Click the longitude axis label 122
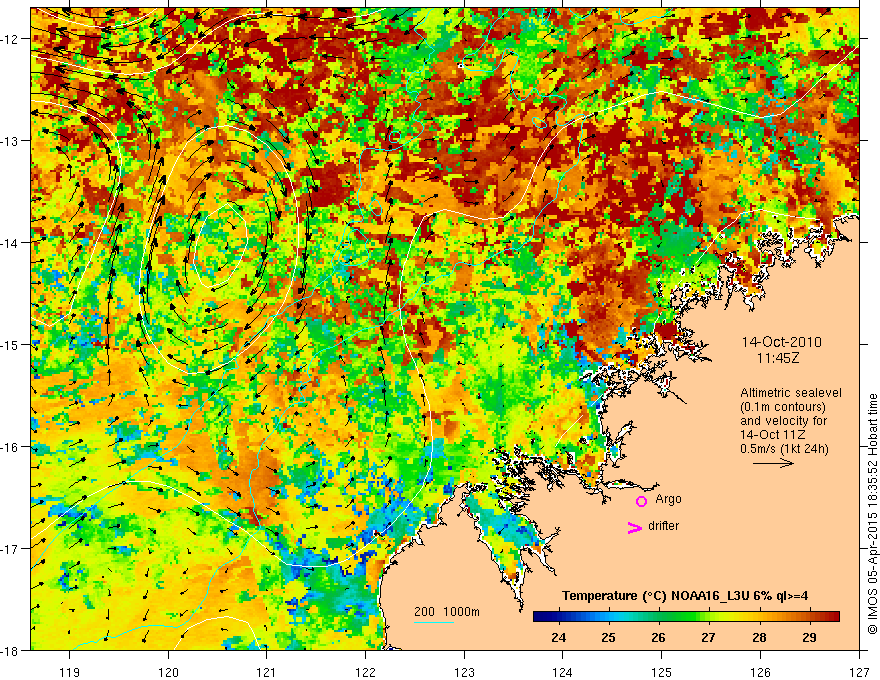 coord(365,672)
